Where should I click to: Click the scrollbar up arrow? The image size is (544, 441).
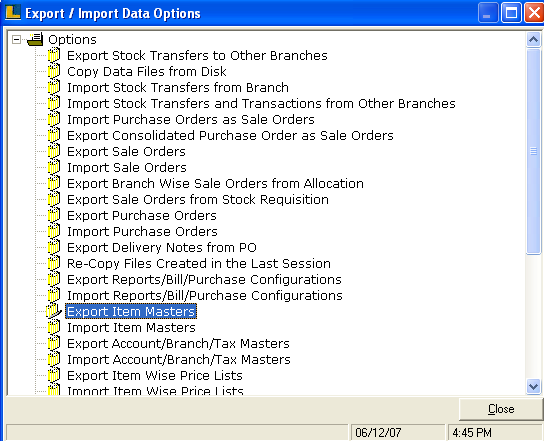point(533,40)
